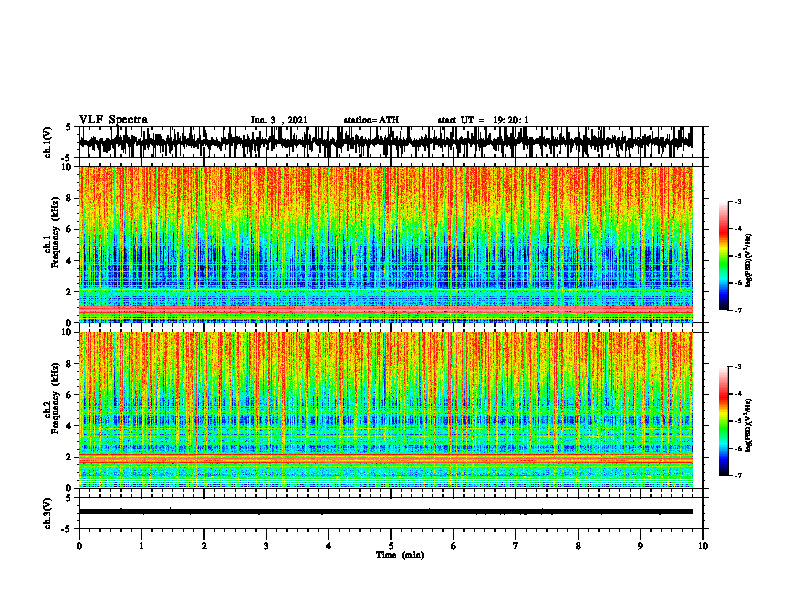Click the "10" tick on time axis
Image resolution: width=792 pixels, height=612 pixels.
(703, 546)
